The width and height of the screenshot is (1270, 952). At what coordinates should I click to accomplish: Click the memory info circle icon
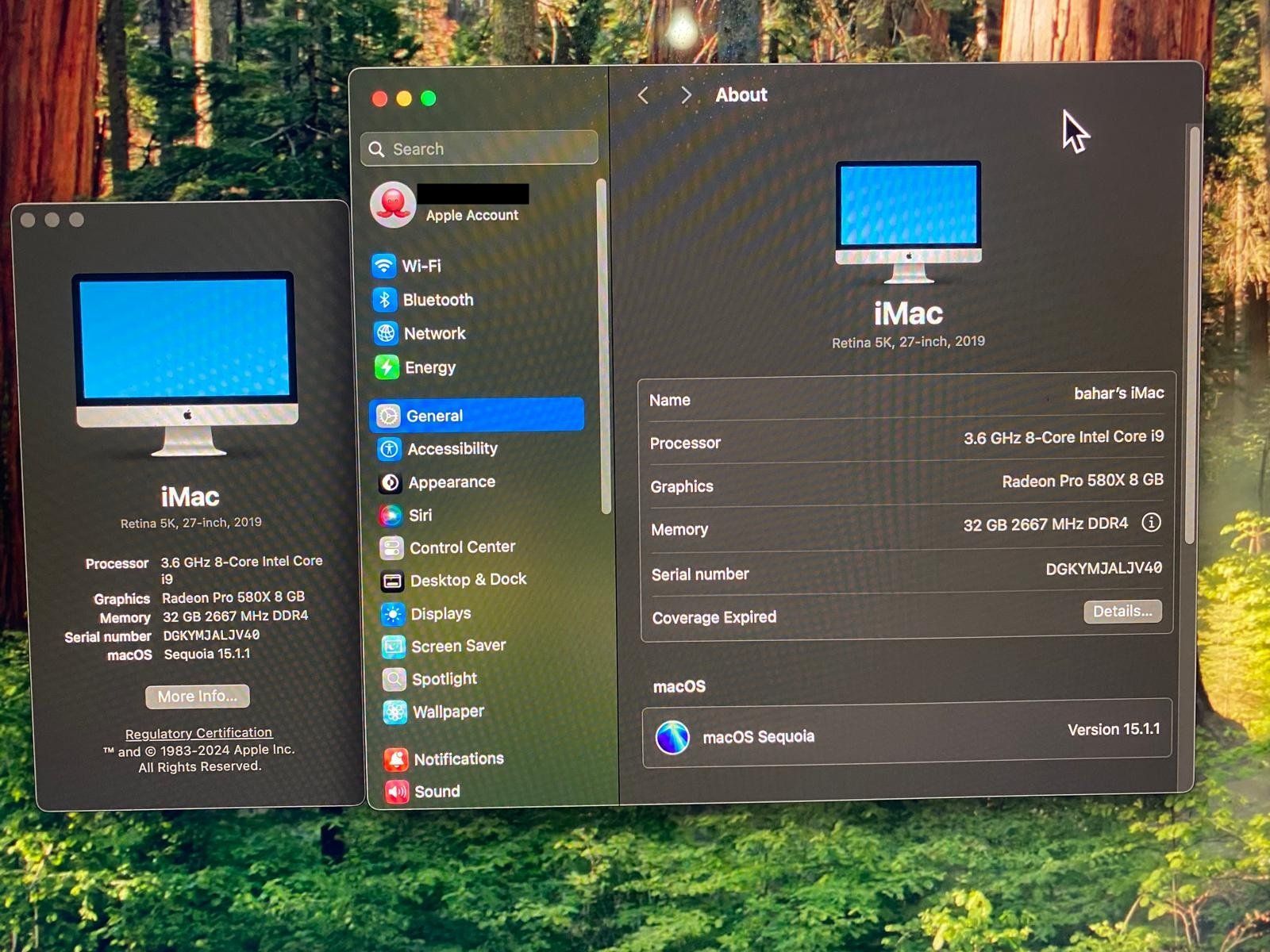1151,522
